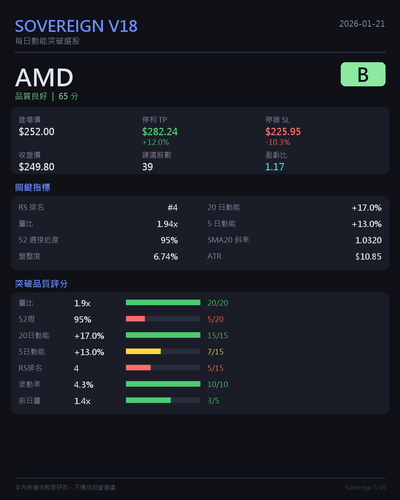Viewport: 400px width, 500px height.
Task: Click the $252.00 entry price
Action: point(37,132)
